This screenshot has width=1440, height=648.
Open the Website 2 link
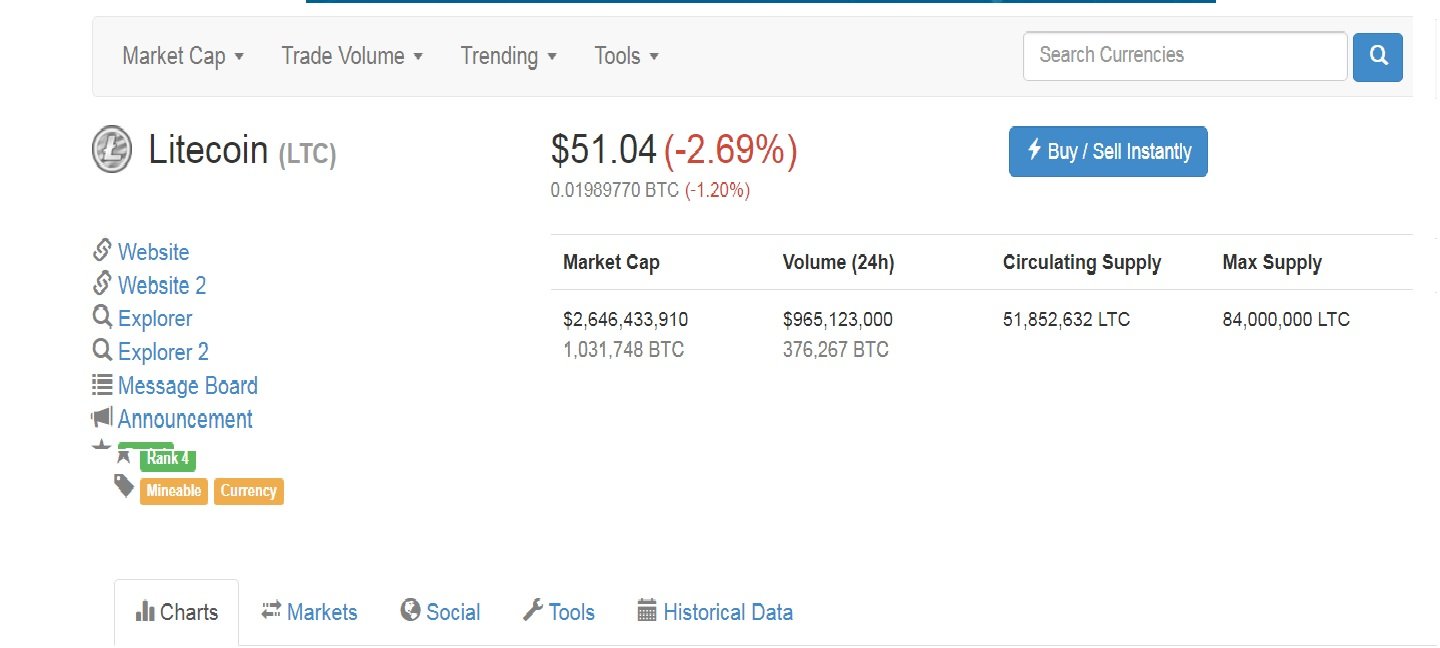[x=162, y=285]
